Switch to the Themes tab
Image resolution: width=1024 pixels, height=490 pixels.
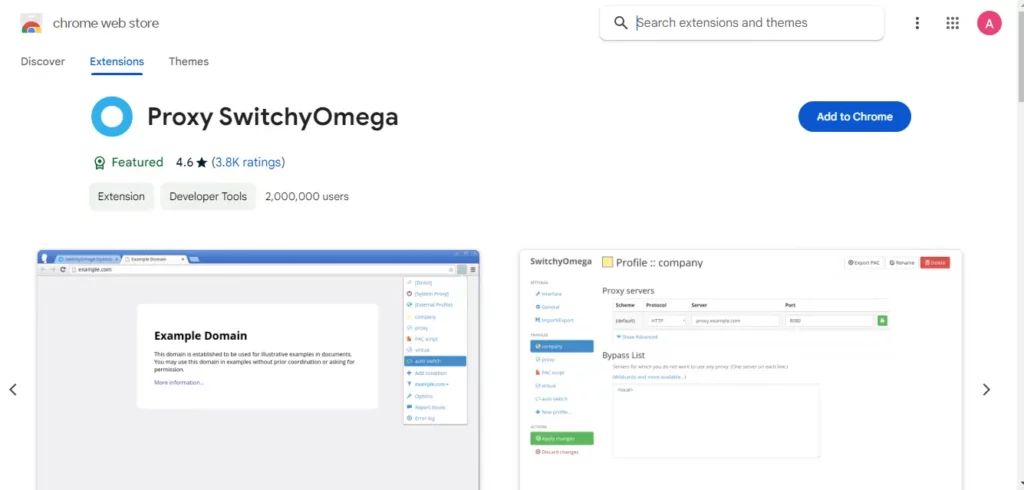[189, 61]
